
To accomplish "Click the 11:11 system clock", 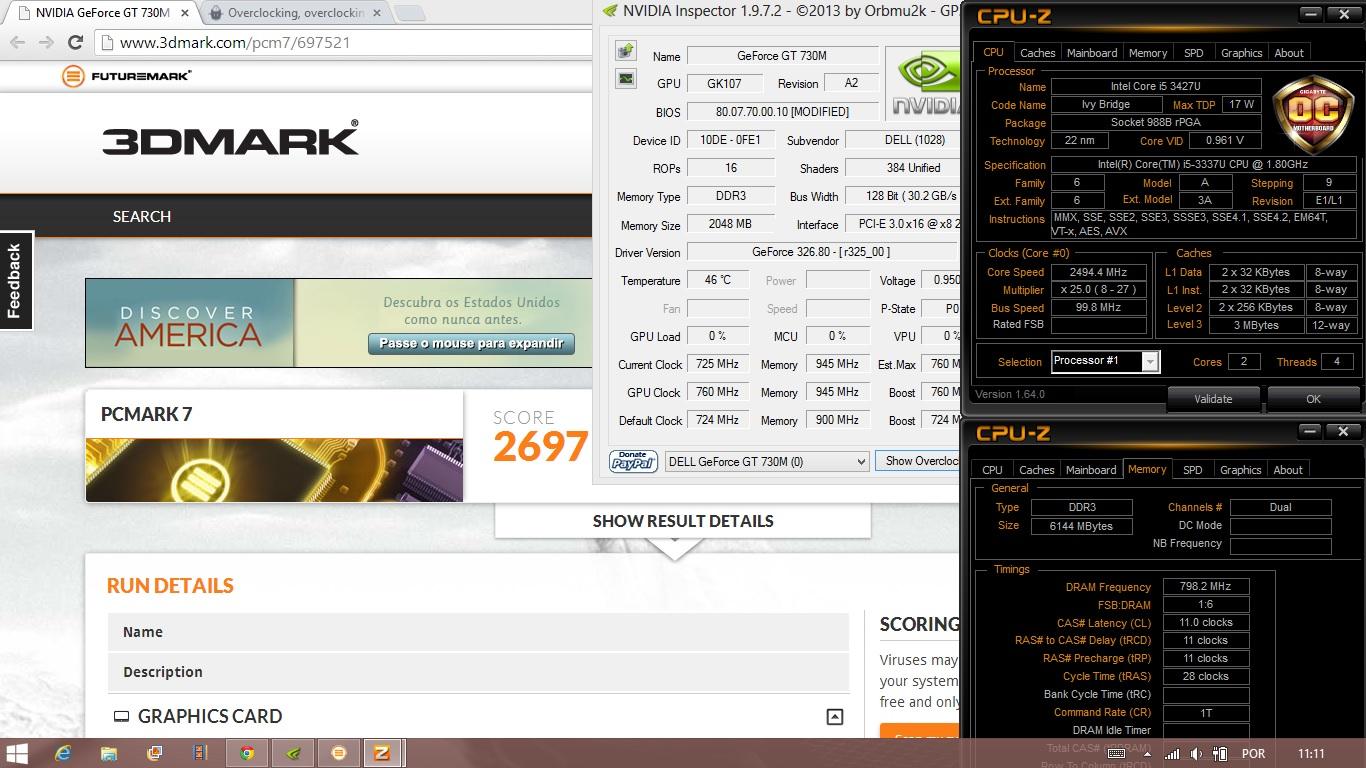I will [x=1311, y=754].
